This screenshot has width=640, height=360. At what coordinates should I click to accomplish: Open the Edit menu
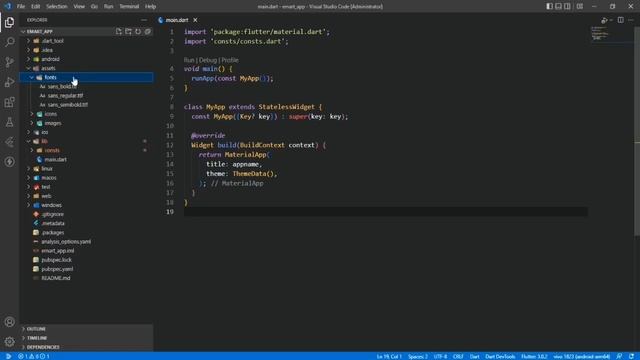pyautogui.click(x=36, y=7)
